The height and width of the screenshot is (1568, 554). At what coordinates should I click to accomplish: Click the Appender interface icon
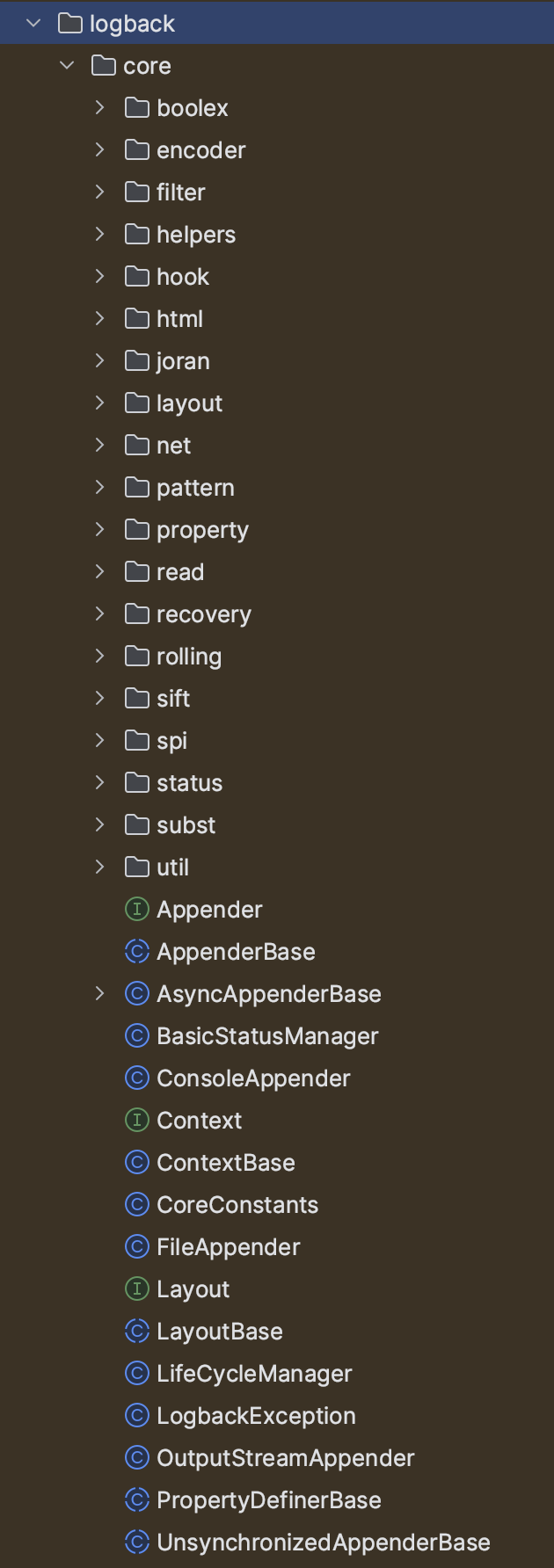137,909
